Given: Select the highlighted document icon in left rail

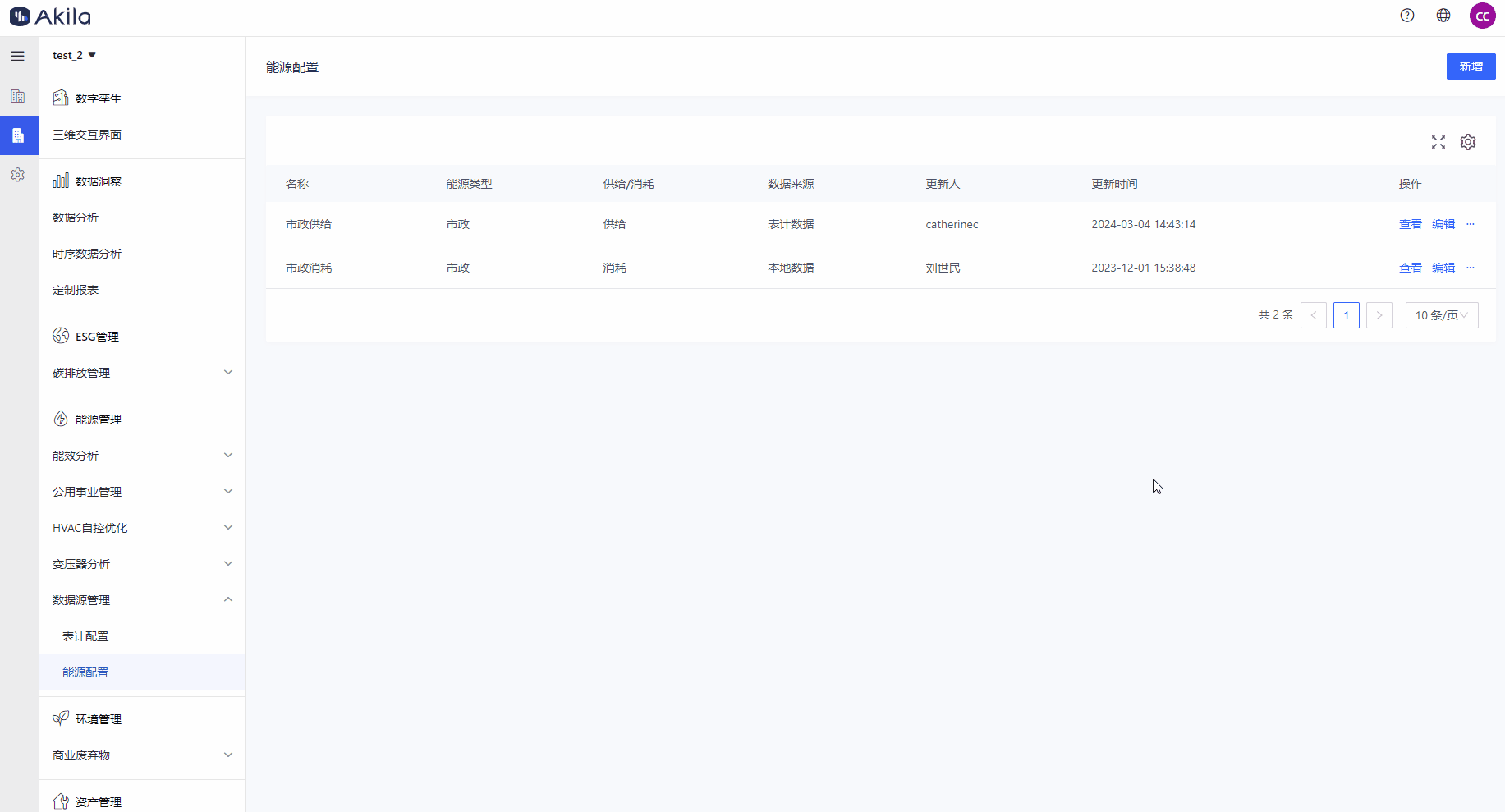Looking at the screenshot, I should (x=18, y=135).
